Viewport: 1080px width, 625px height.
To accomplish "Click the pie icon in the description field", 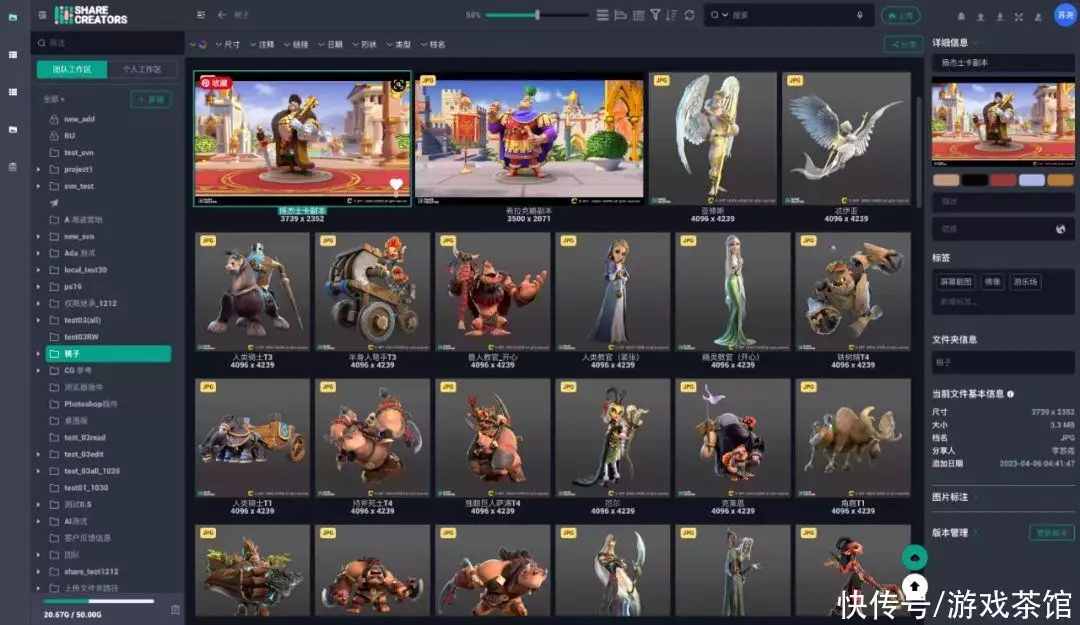I will pyautogui.click(x=1061, y=229).
